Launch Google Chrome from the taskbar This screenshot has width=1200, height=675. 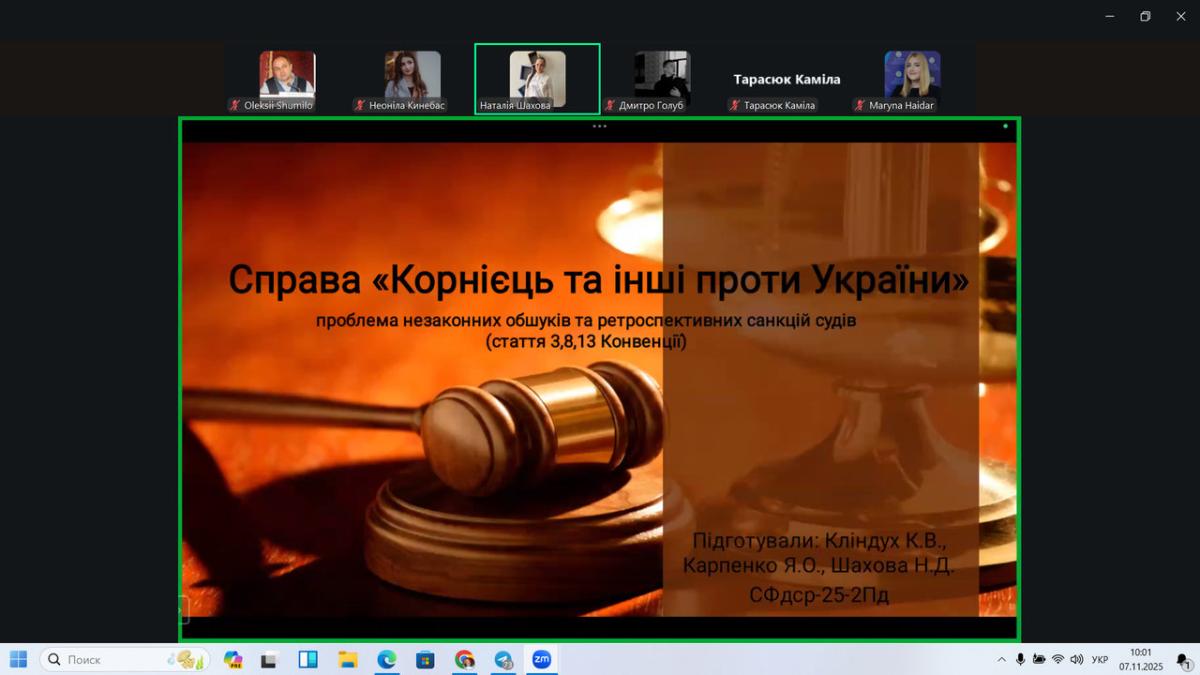(464, 660)
